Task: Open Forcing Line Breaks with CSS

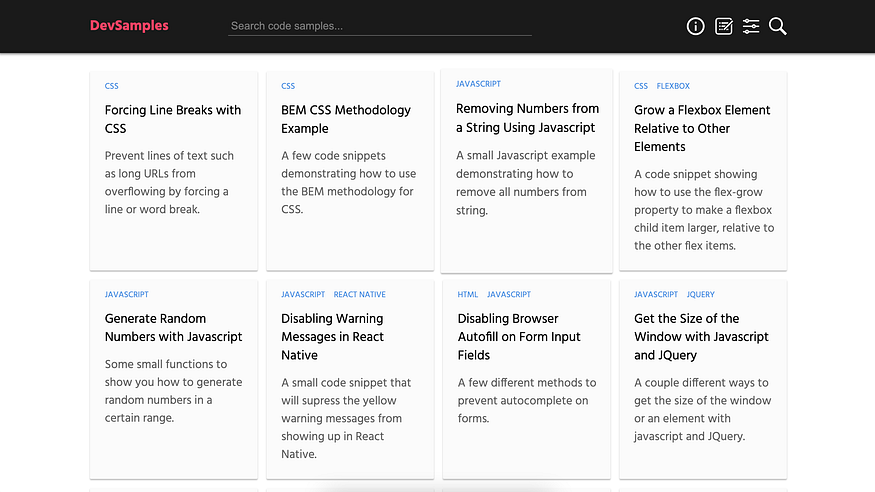Action: click(x=172, y=119)
